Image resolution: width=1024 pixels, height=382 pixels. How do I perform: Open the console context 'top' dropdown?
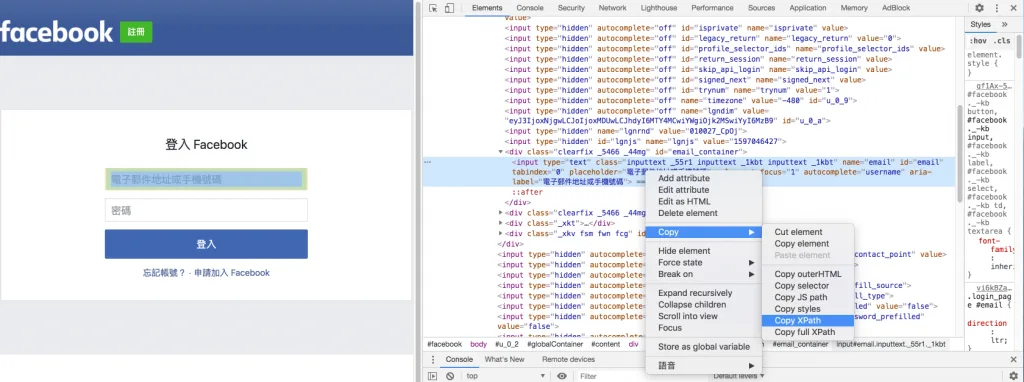504,376
